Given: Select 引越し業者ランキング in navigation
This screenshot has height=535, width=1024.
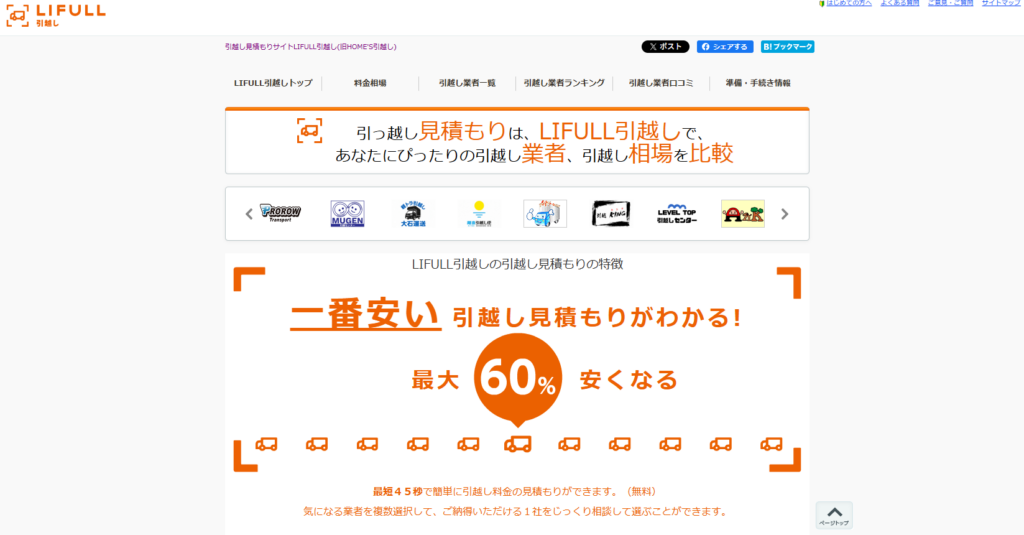Looking at the screenshot, I should click(564, 83).
